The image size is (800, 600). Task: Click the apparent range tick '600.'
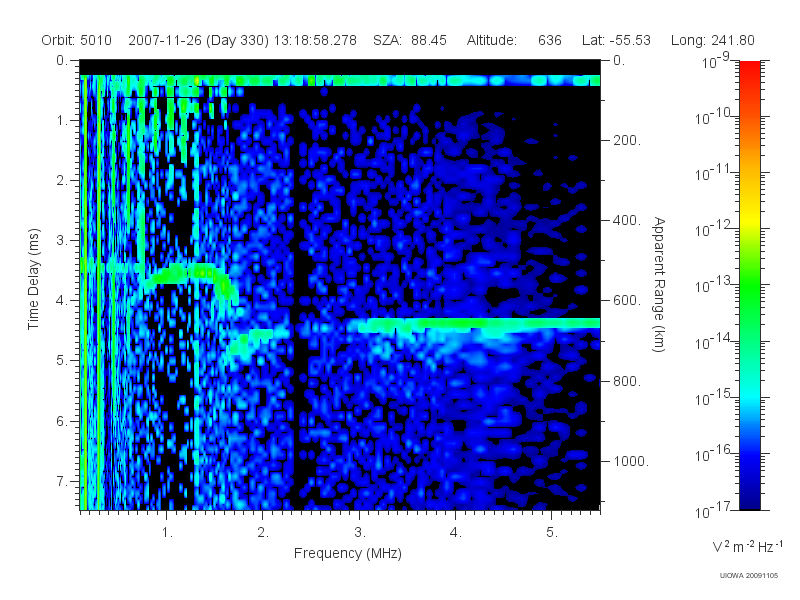pyautogui.click(x=627, y=301)
